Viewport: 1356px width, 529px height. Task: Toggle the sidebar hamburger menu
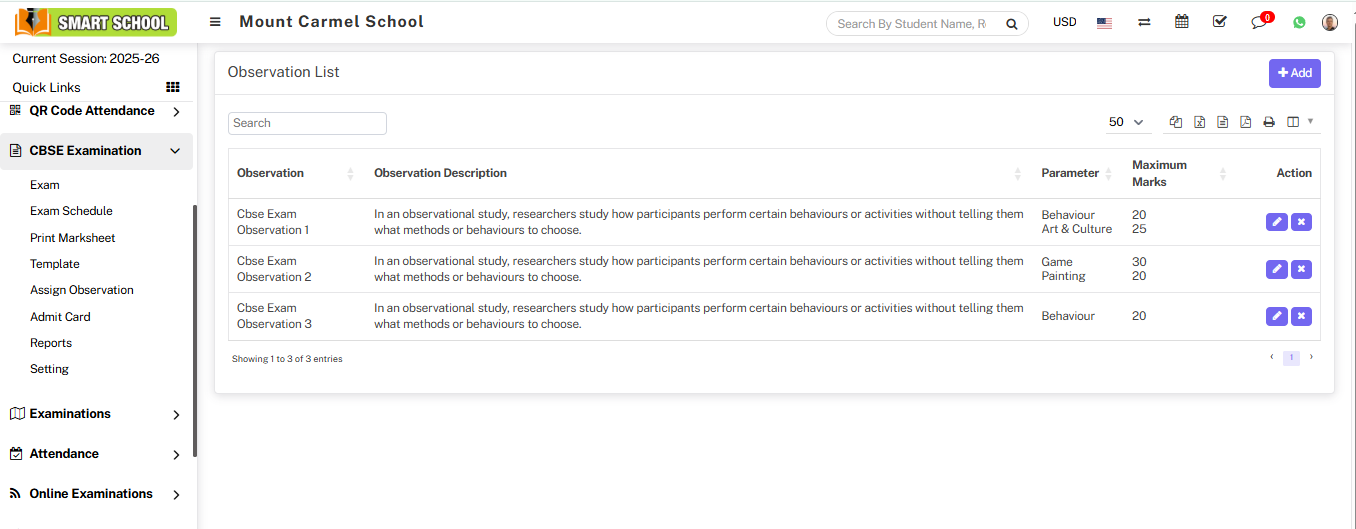tap(215, 22)
